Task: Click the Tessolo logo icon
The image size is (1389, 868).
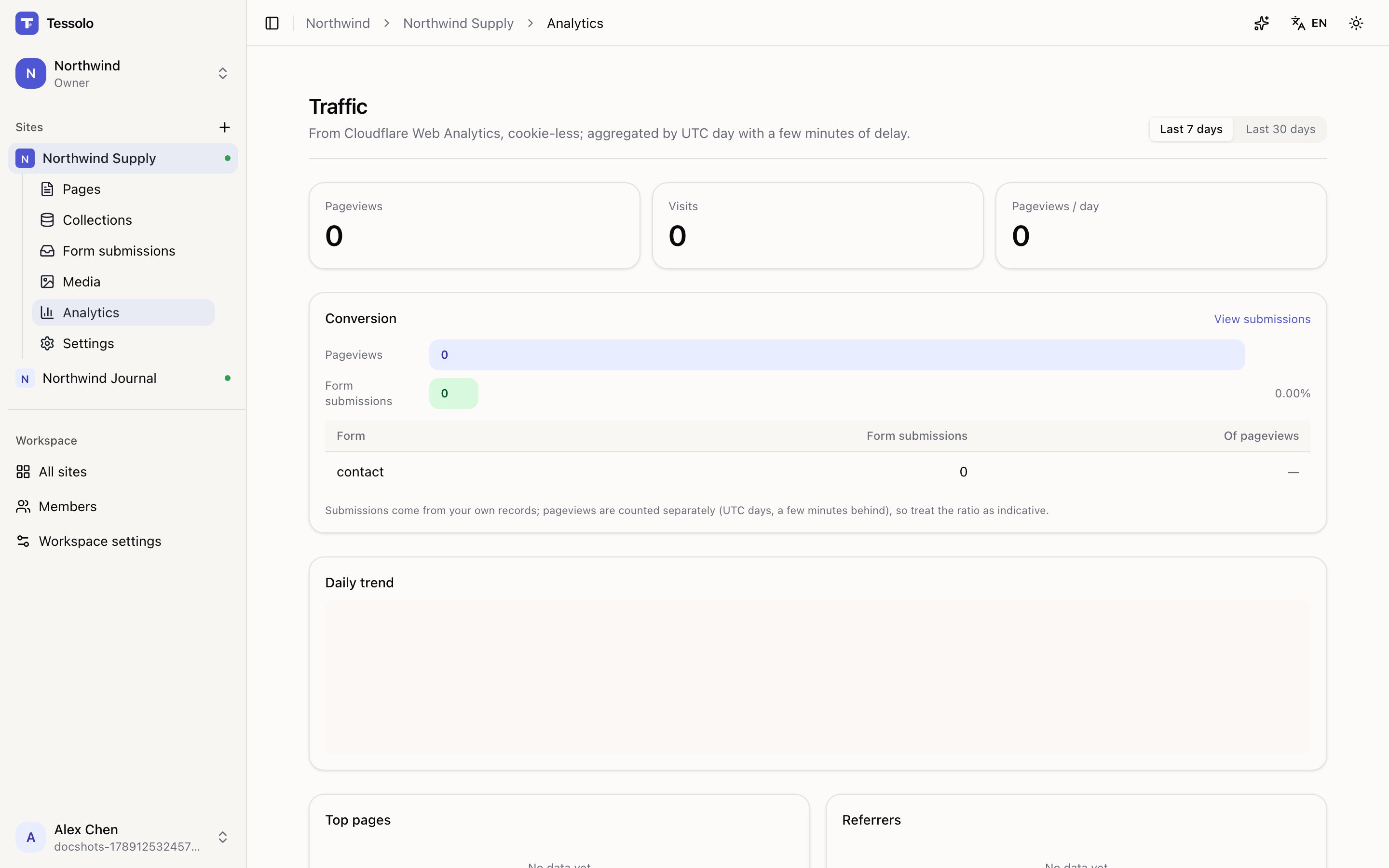Action: tap(27, 23)
